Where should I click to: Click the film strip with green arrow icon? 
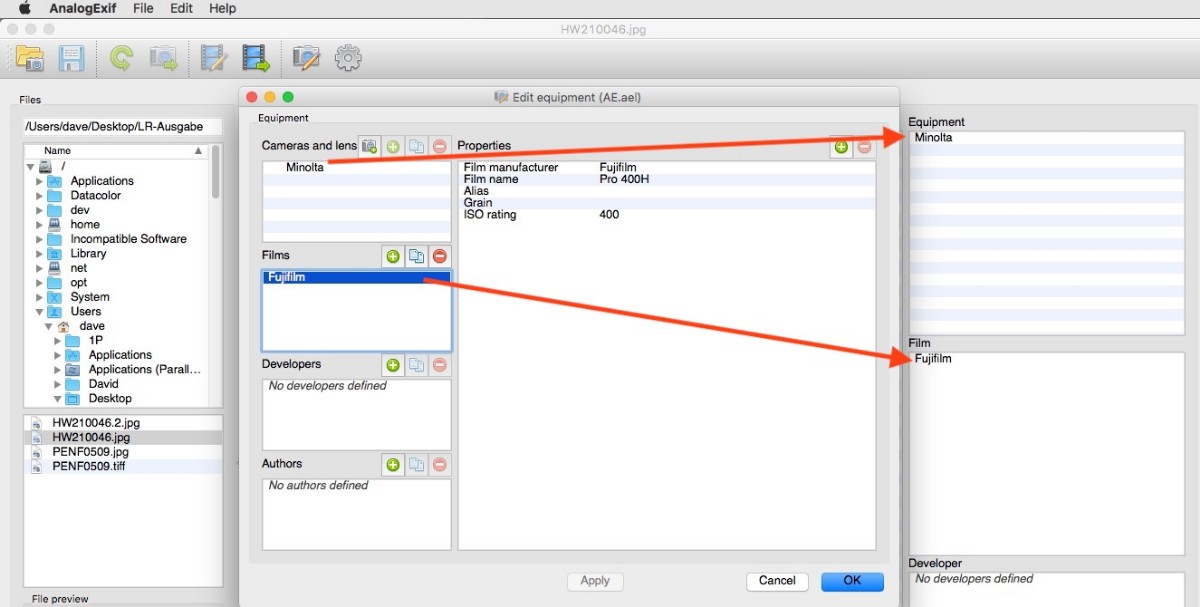257,59
